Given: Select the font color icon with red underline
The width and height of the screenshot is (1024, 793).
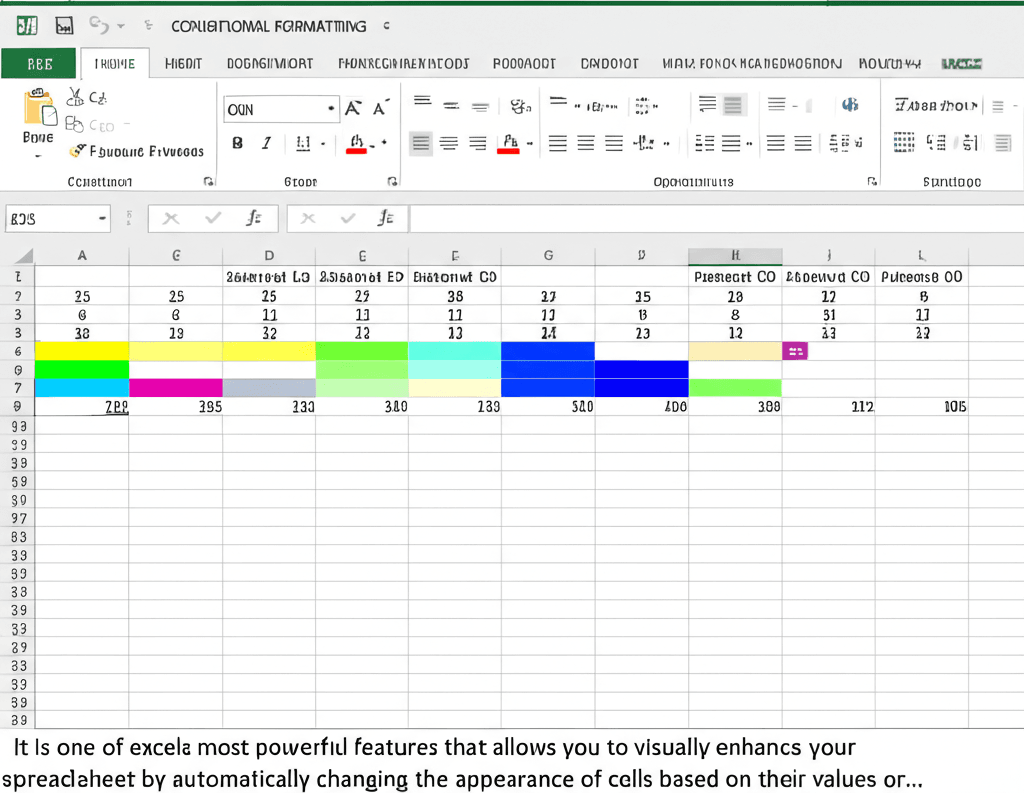Looking at the screenshot, I should coord(355,142).
